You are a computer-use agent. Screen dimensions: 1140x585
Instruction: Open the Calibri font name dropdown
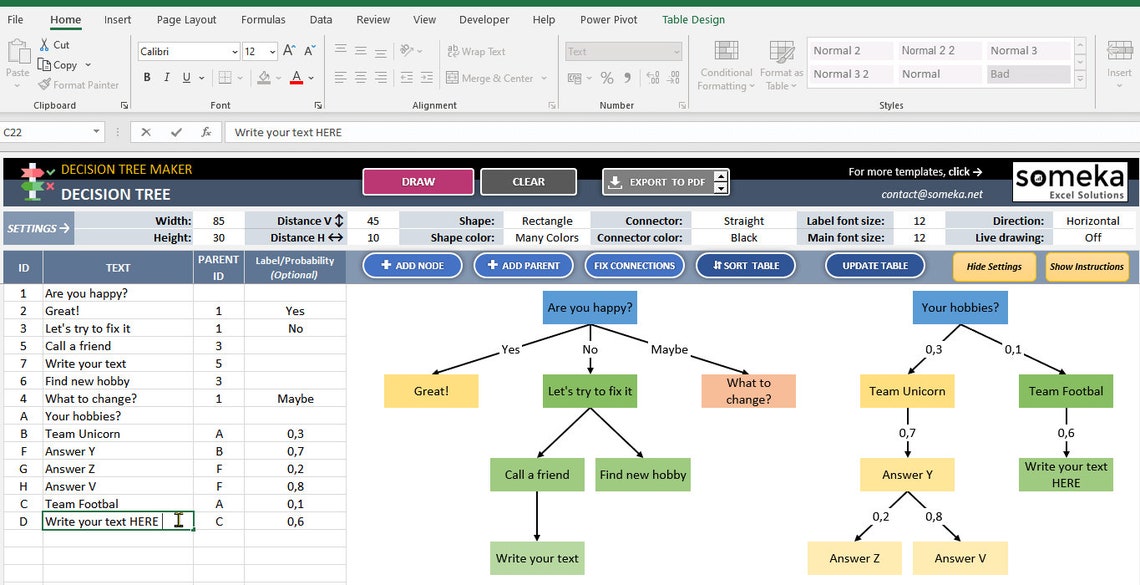point(232,51)
